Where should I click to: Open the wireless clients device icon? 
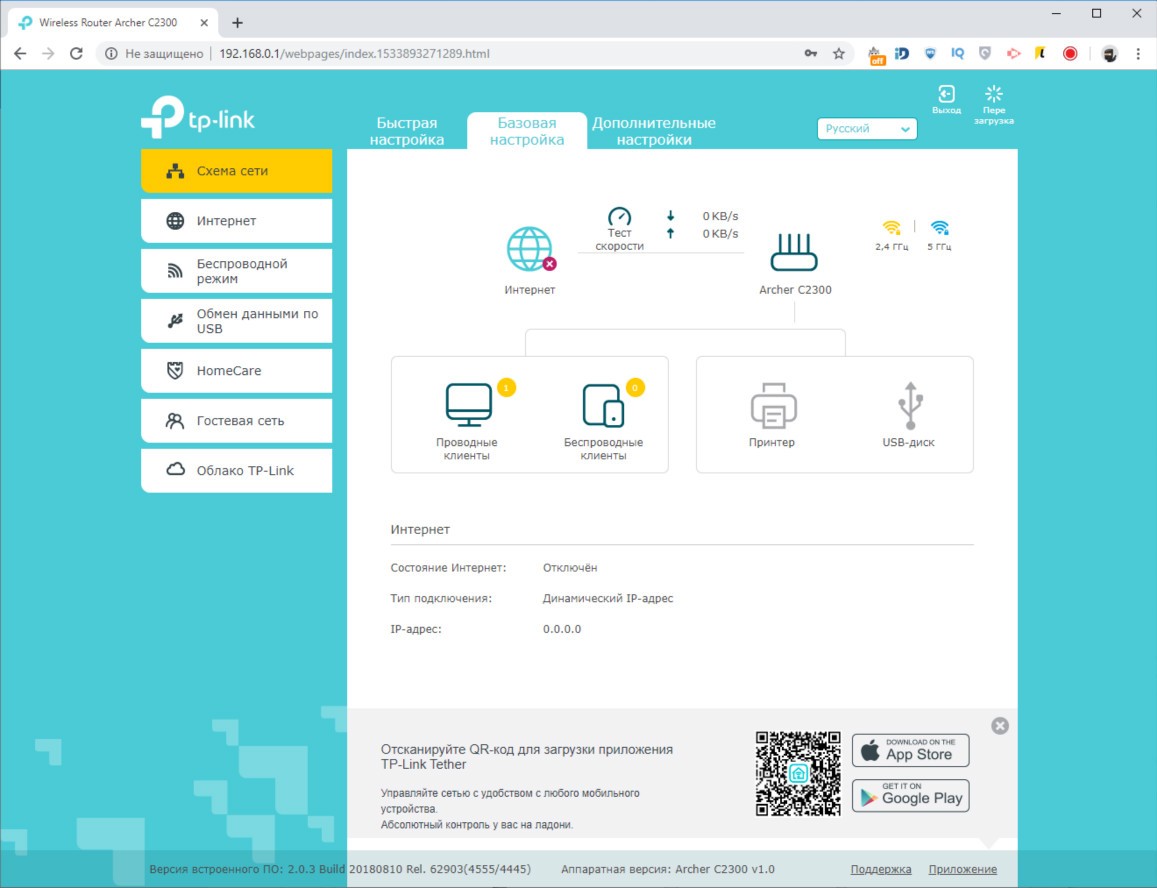point(603,406)
